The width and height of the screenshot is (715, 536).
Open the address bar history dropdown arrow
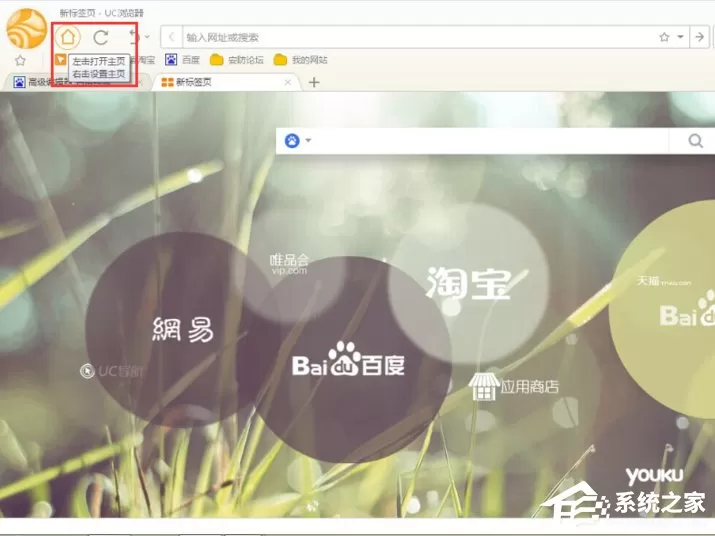point(680,37)
